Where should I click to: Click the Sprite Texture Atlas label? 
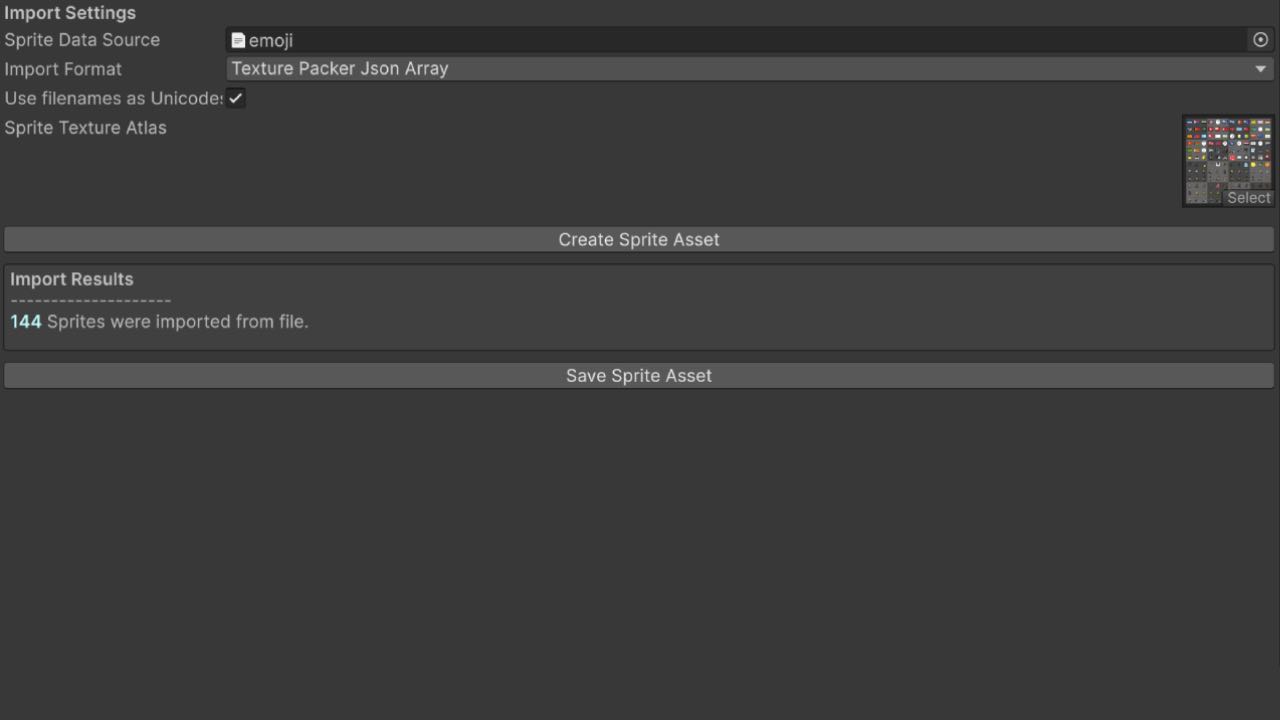pyautogui.click(x=85, y=127)
